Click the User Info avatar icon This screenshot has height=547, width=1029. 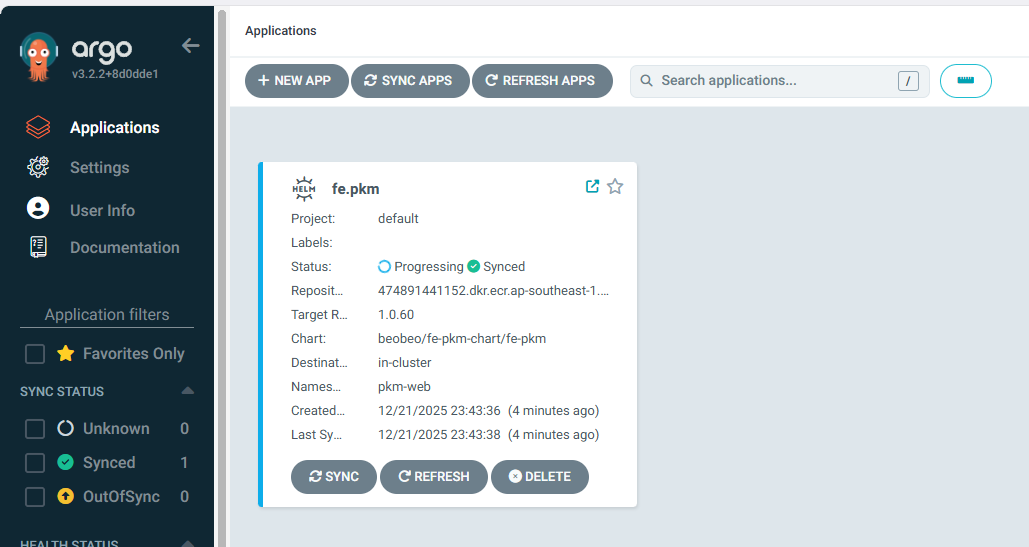[x=38, y=209]
